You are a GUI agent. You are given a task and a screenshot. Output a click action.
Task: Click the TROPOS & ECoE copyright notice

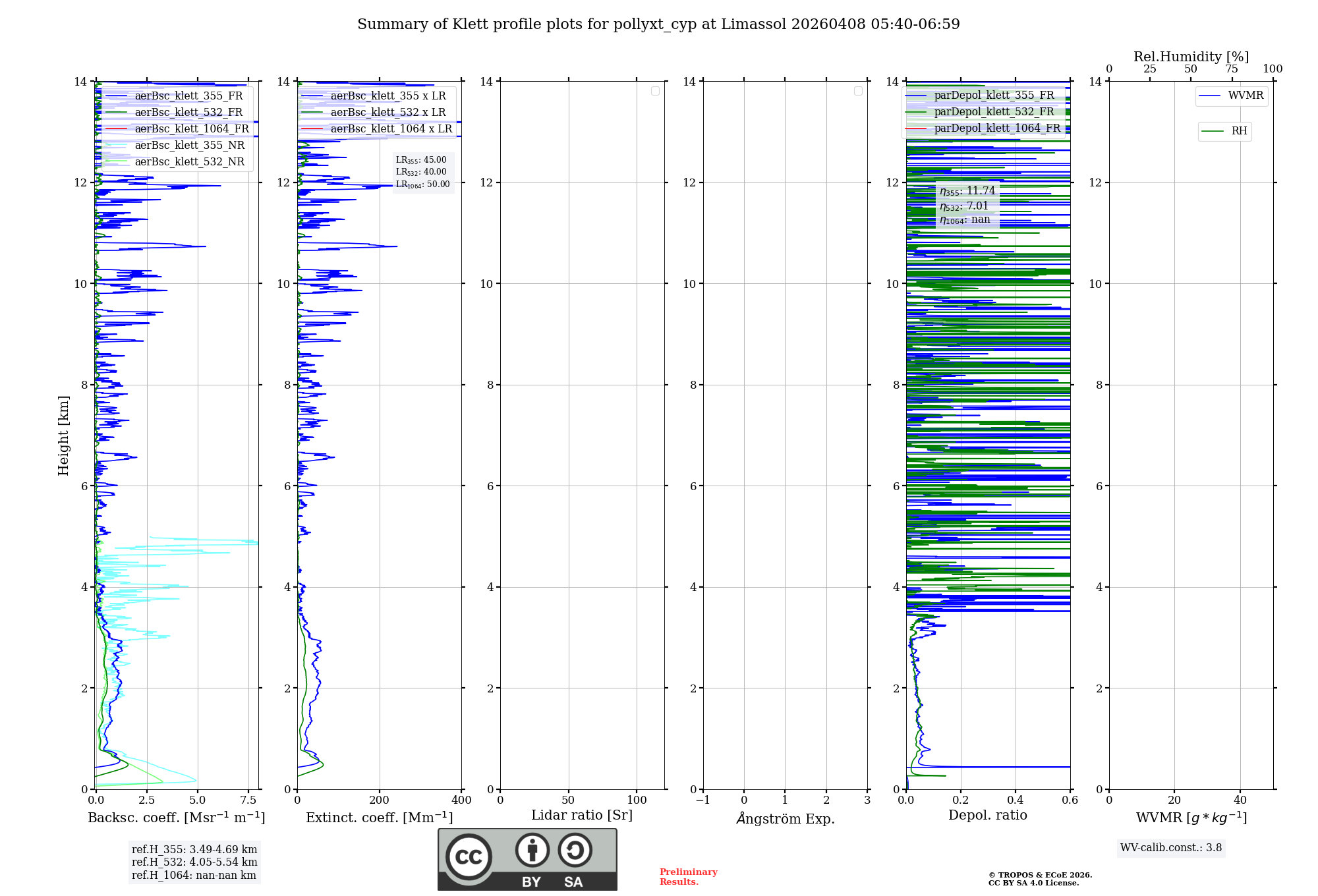tap(1040, 879)
